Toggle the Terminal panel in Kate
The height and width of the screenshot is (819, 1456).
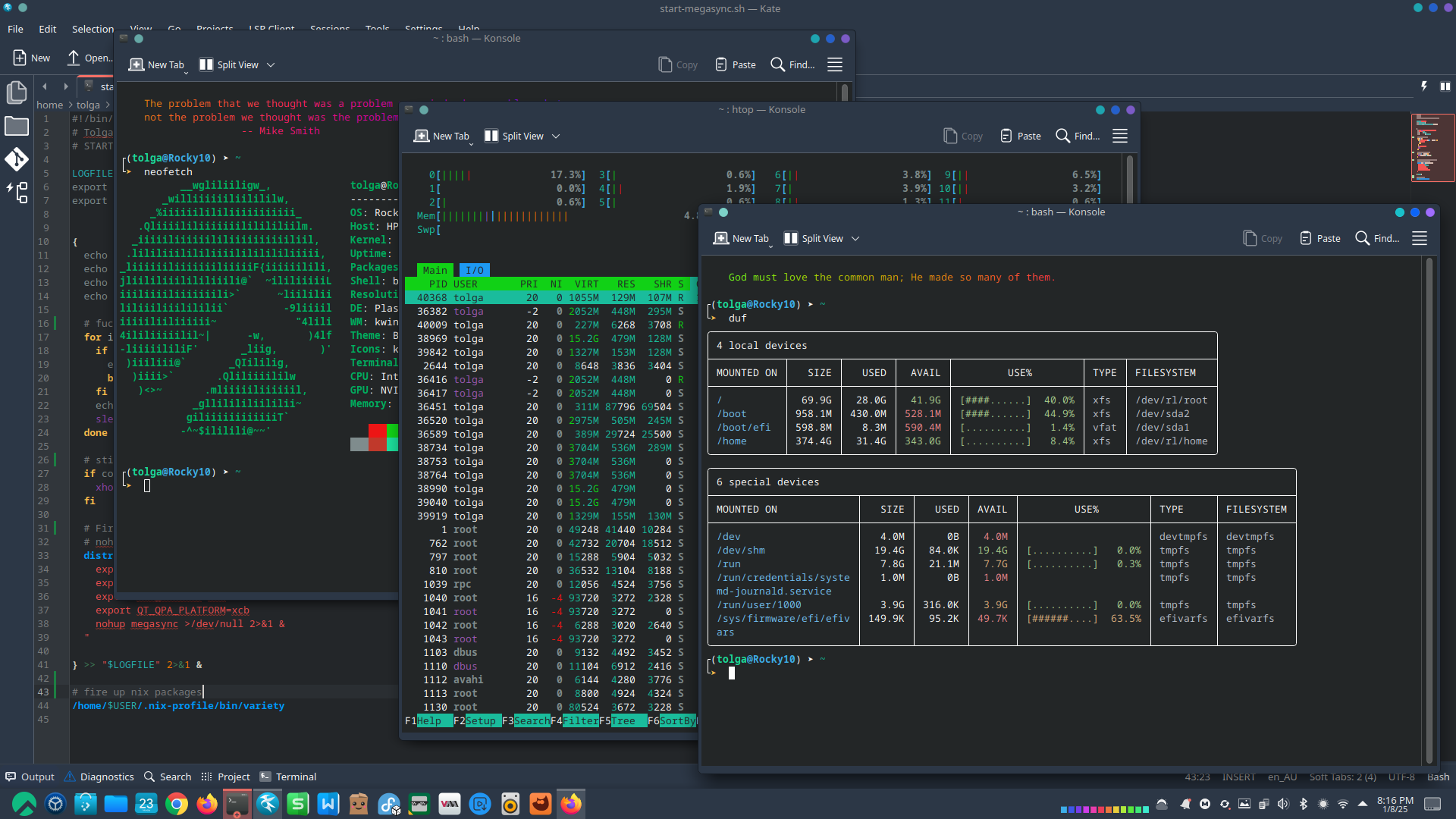(288, 777)
